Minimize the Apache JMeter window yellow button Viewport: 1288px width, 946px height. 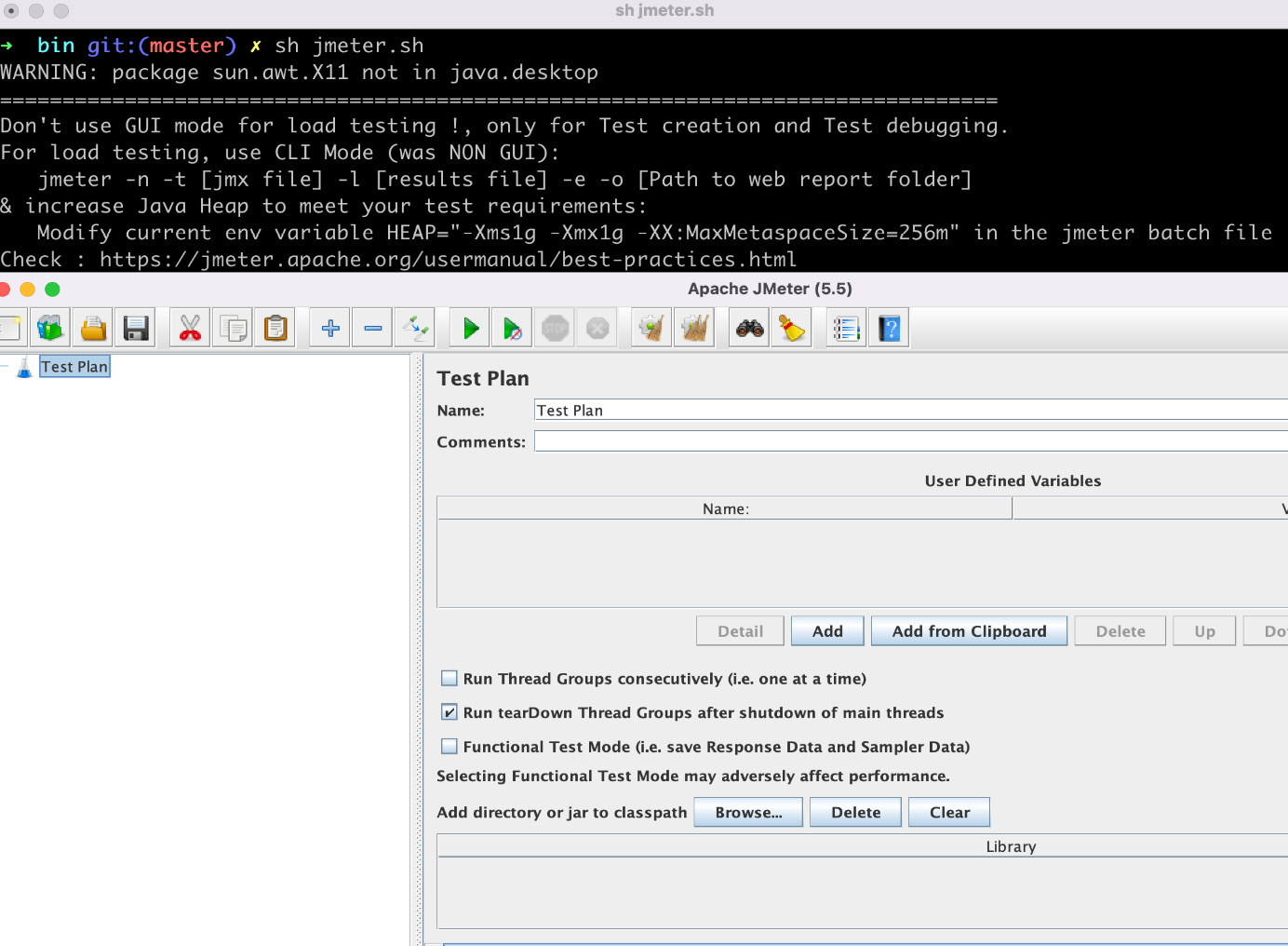click(27, 289)
